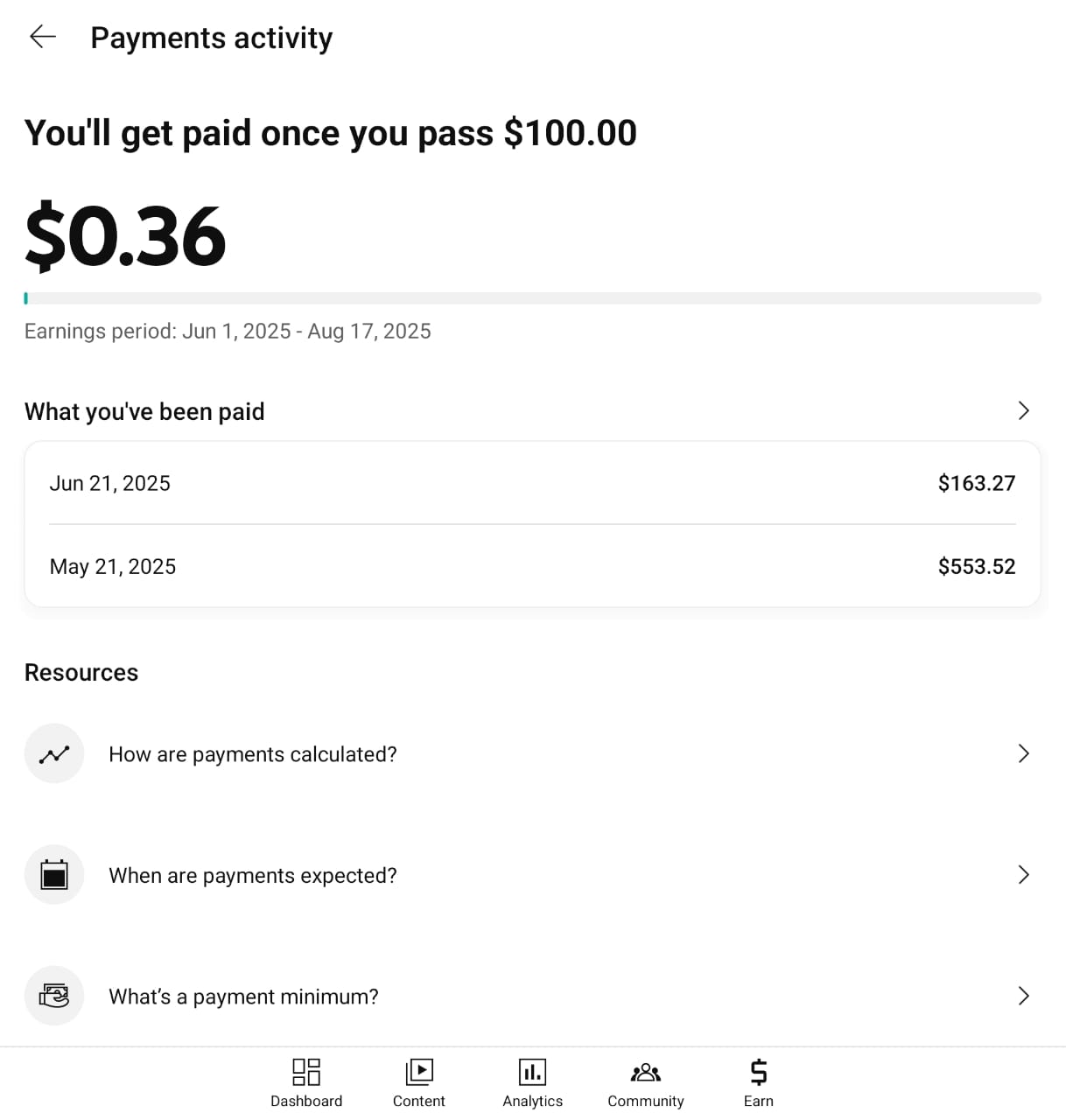This screenshot has width=1066, height=1120.
Task: Switch to the Analytics tab label
Action: 532,1101
